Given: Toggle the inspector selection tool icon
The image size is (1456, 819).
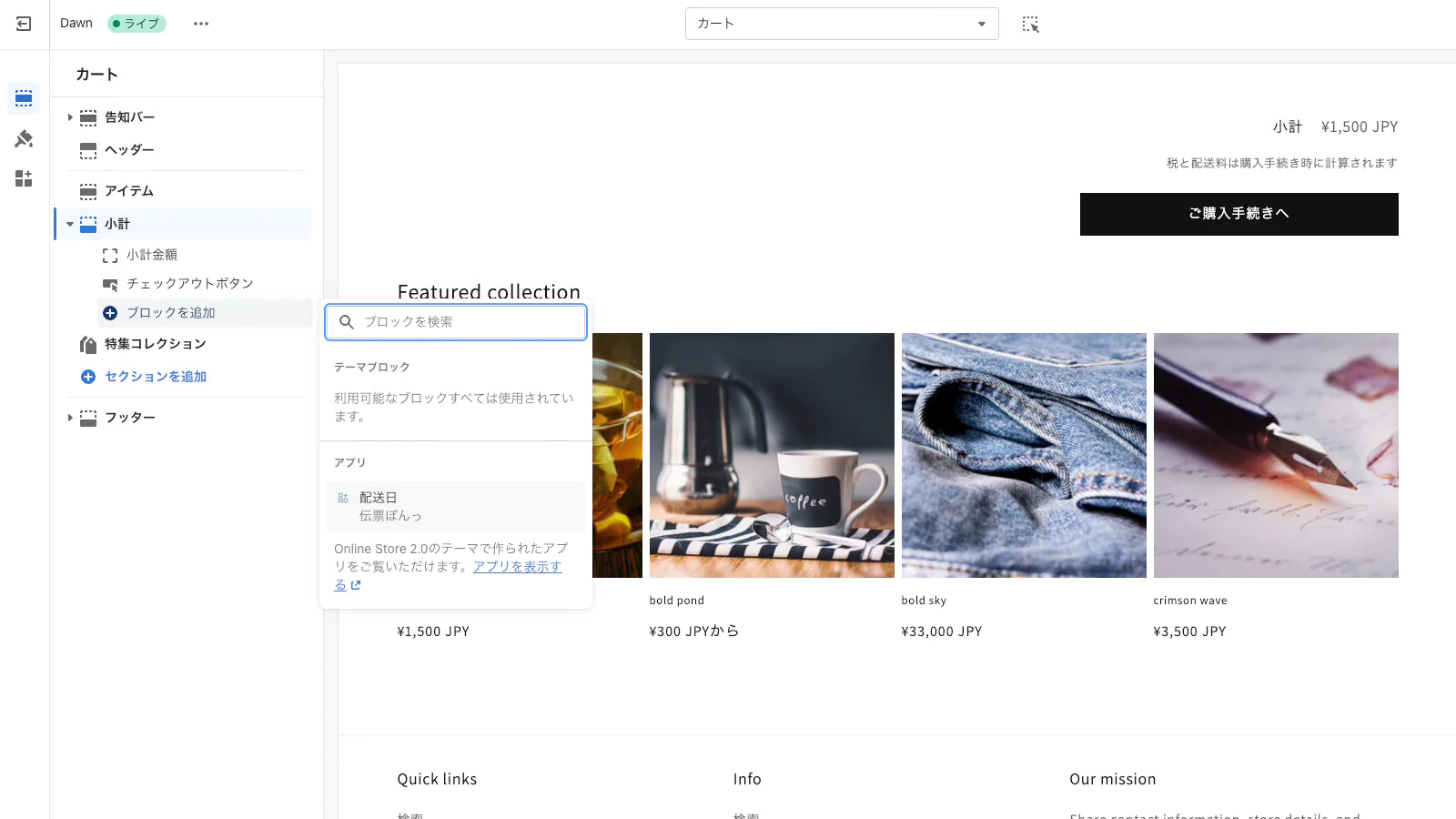Looking at the screenshot, I should [x=1030, y=25].
